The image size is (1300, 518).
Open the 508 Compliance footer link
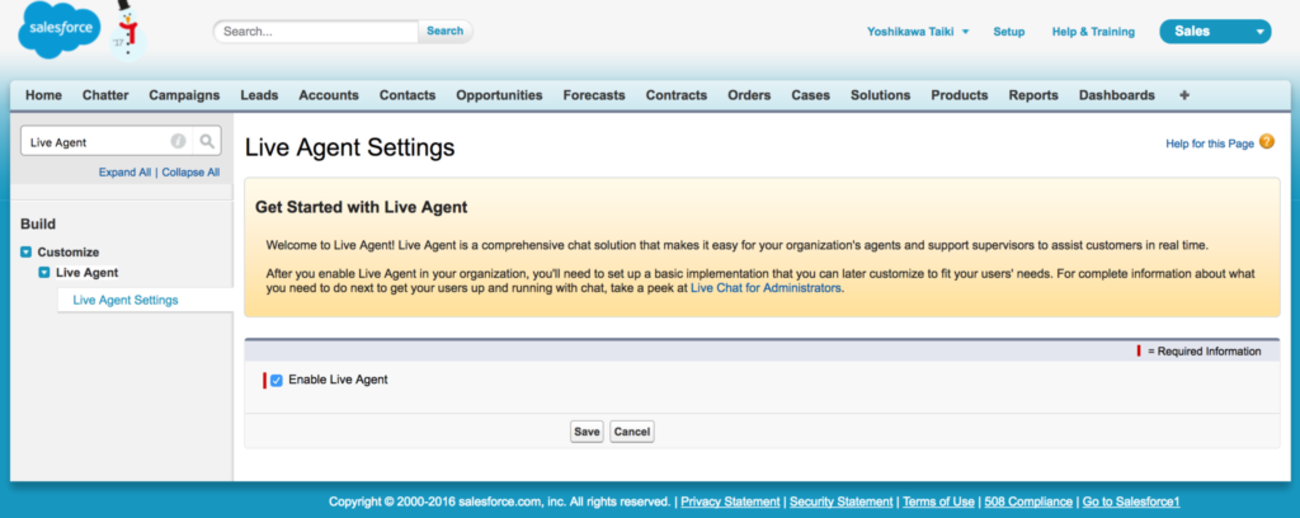[x=1028, y=502]
